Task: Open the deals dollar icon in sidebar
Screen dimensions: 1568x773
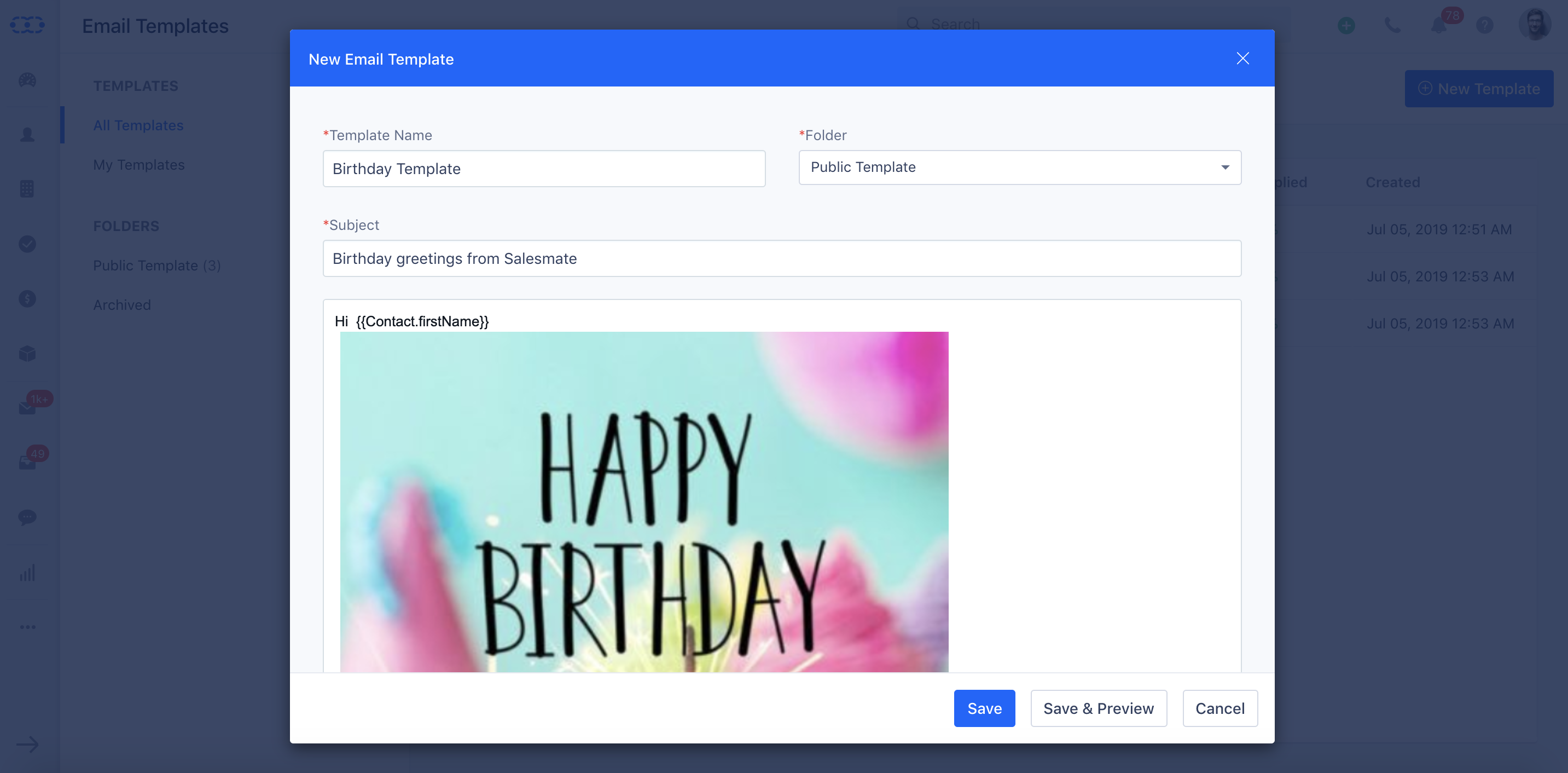Action: pos(27,298)
